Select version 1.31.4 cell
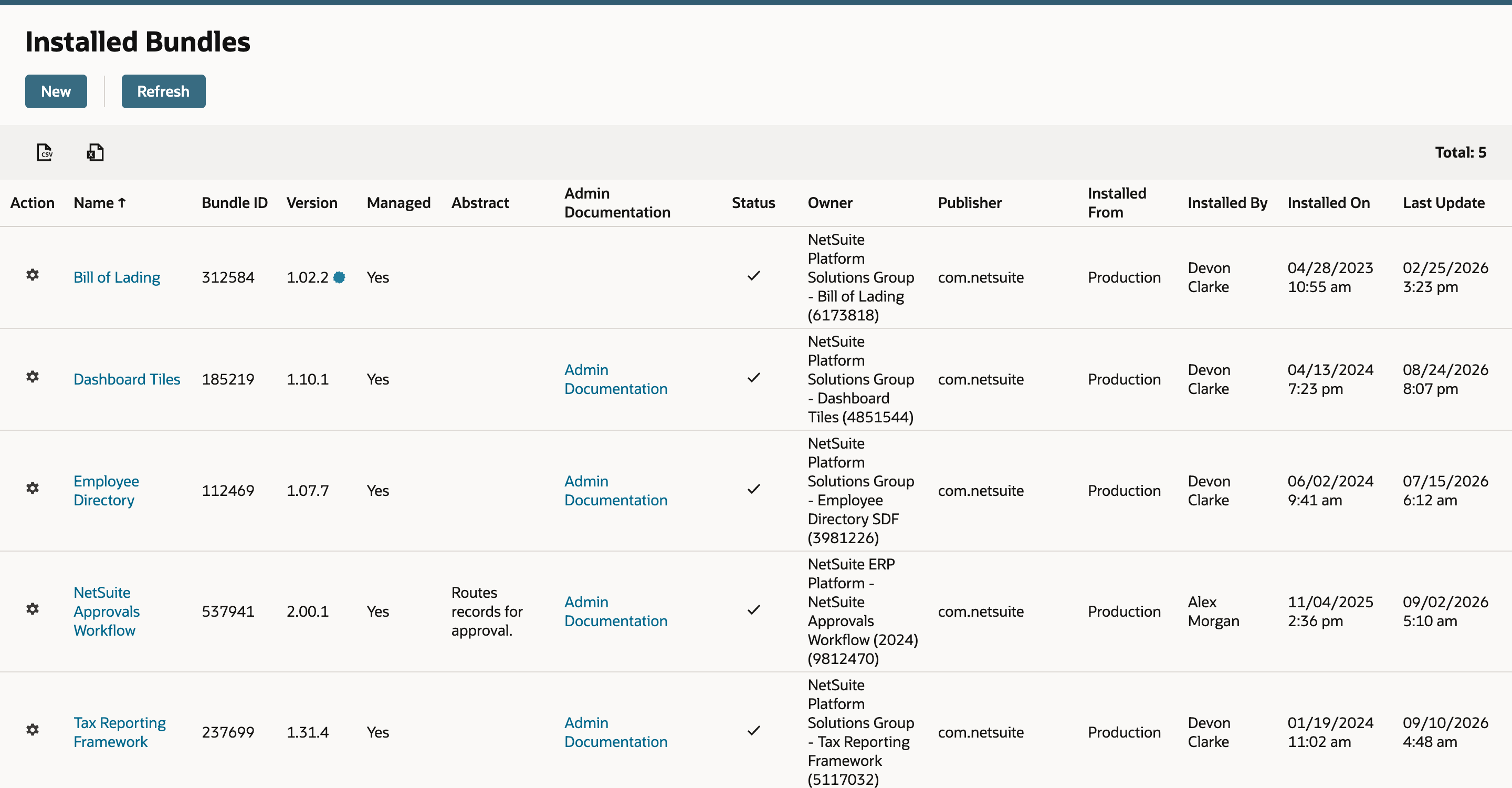This screenshot has height=788, width=1512. (308, 732)
